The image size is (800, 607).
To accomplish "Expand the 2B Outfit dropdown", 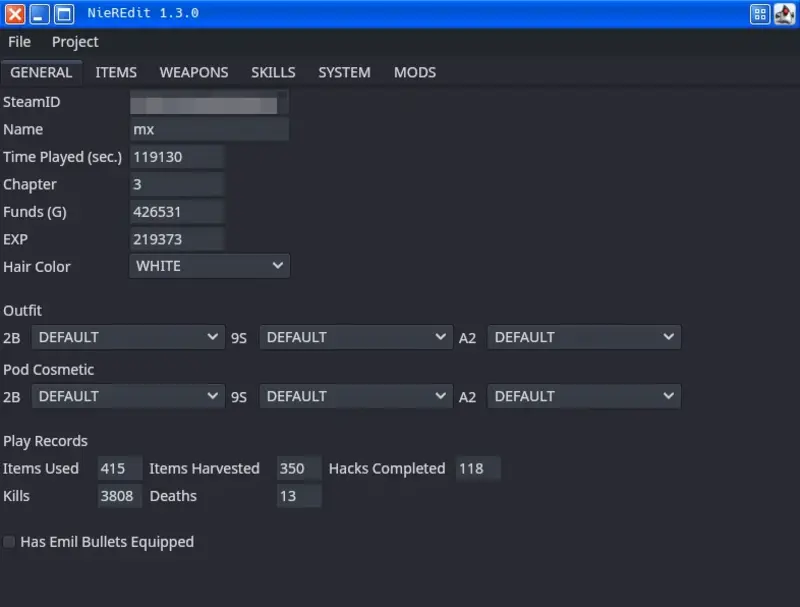I will point(128,337).
